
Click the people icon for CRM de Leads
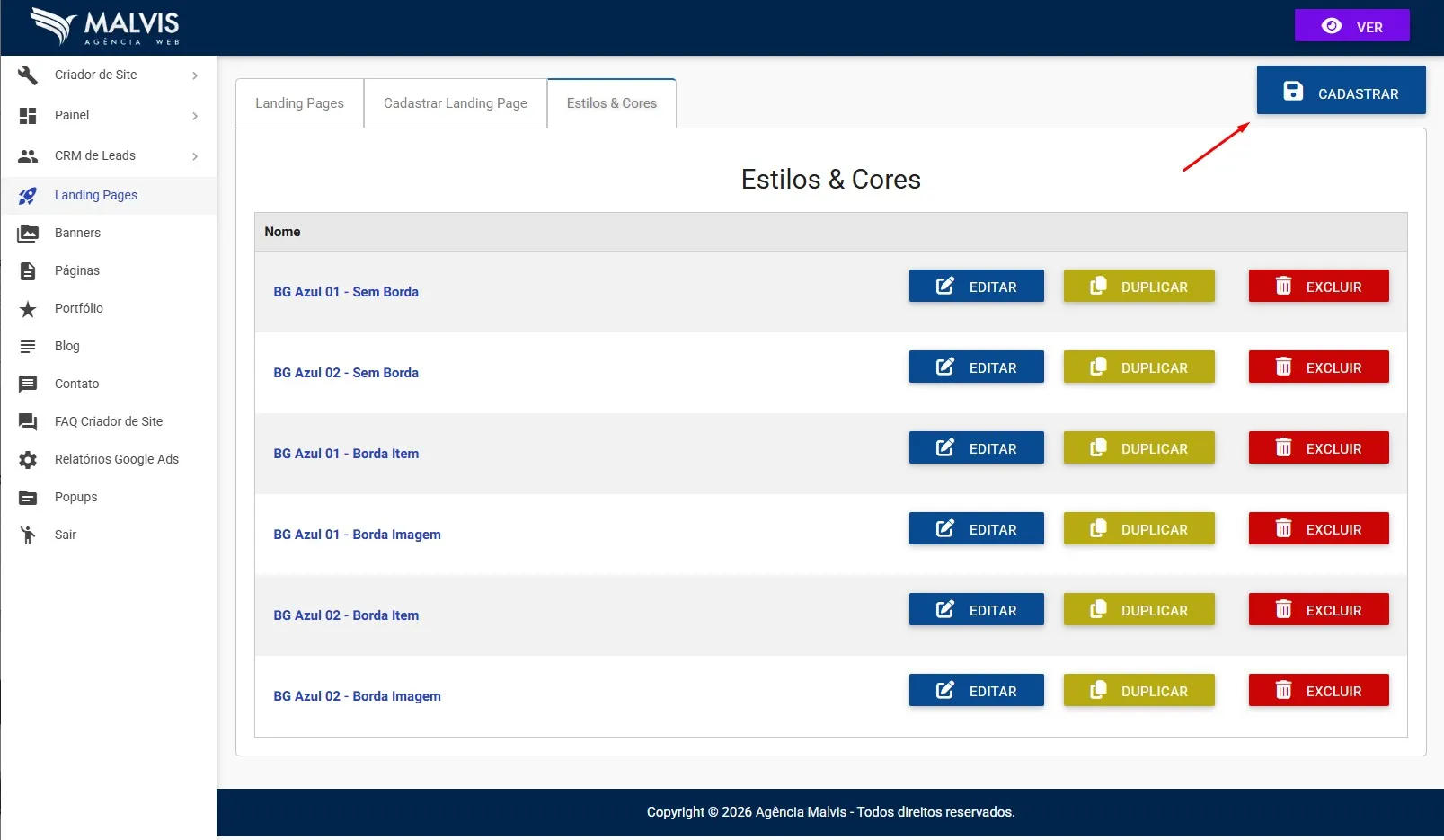[28, 156]
